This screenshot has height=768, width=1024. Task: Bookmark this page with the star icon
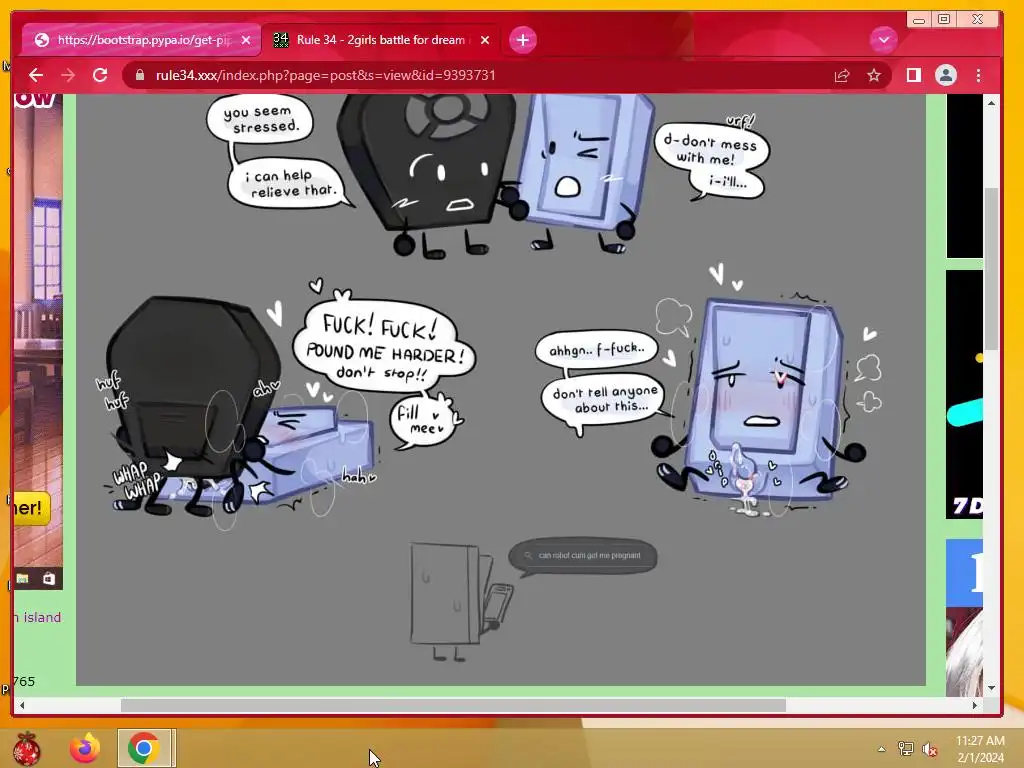[x=874, y=76]
